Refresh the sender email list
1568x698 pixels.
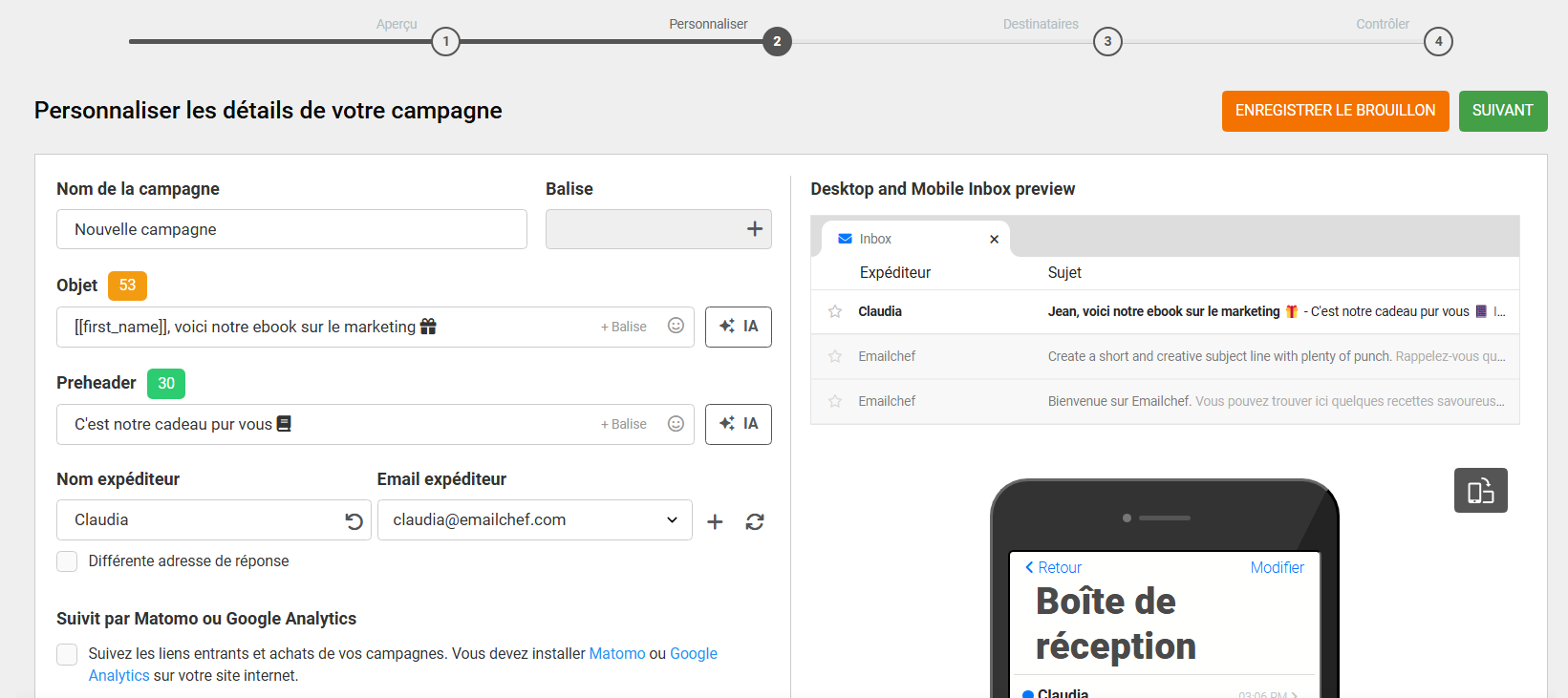click(x=755, y=521)
